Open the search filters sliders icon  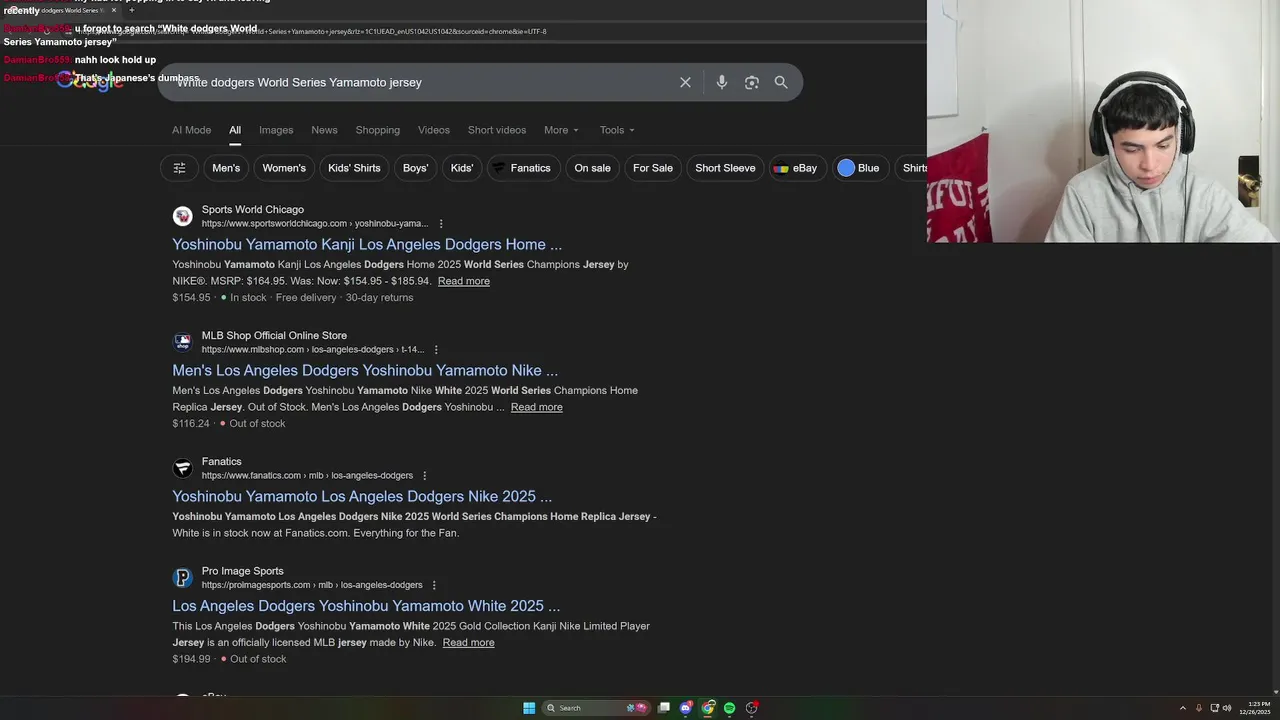click(x=179, y=168)
